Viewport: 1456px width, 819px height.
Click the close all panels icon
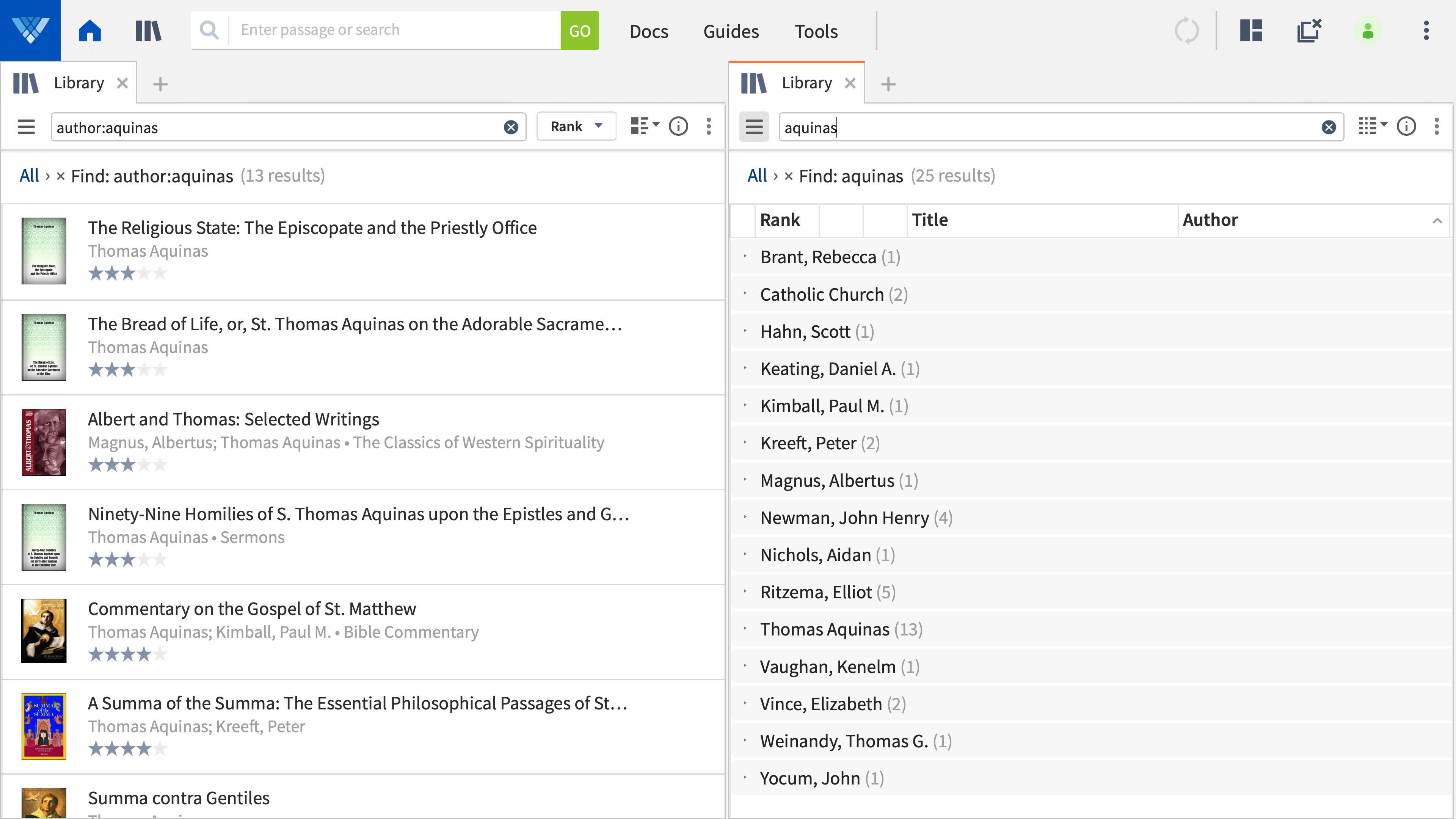(x=1309, y=30)
